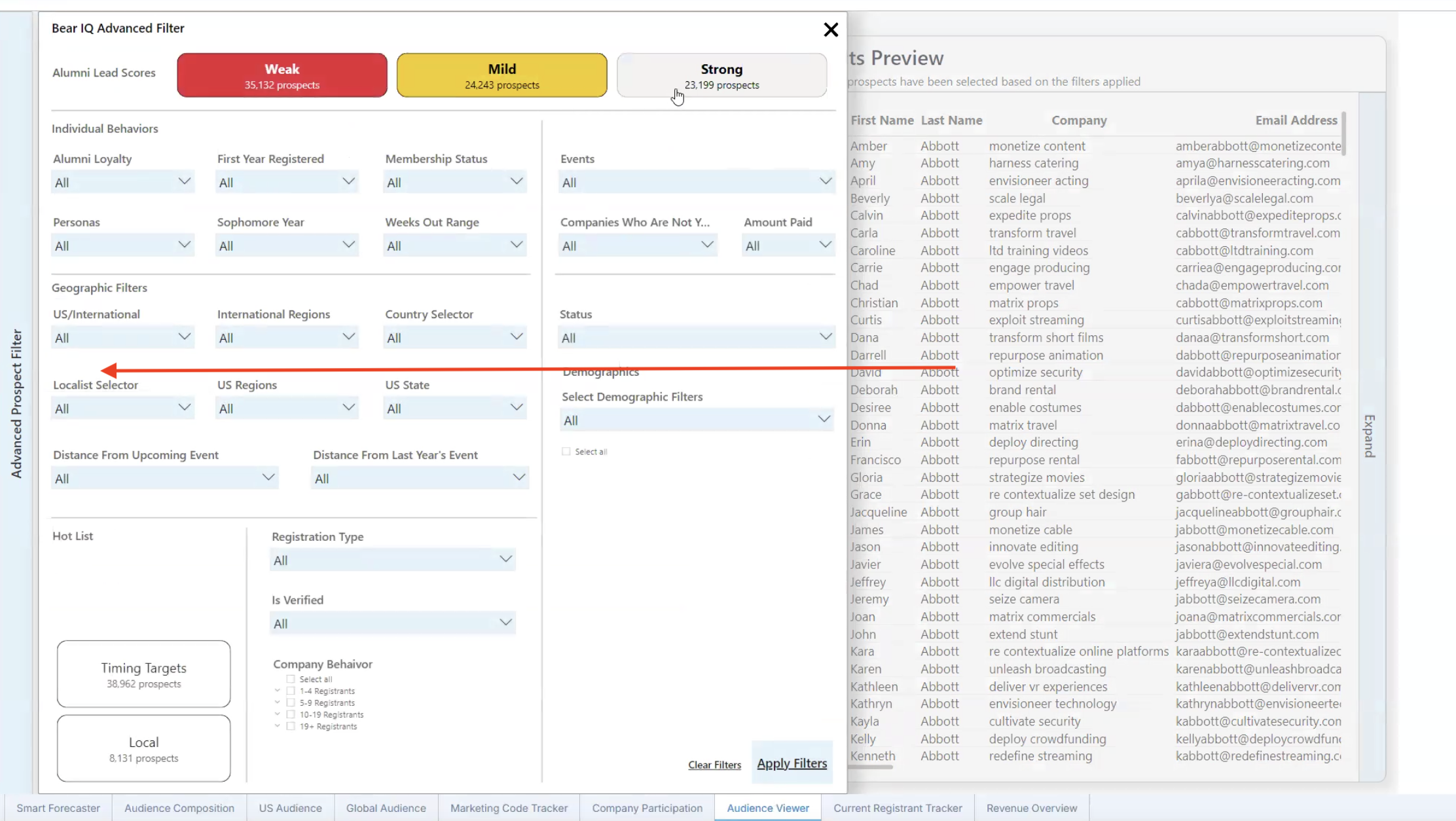1456x821 pixels.
Task: Open the Membership Status dropdown
Action: pos(454,182)
